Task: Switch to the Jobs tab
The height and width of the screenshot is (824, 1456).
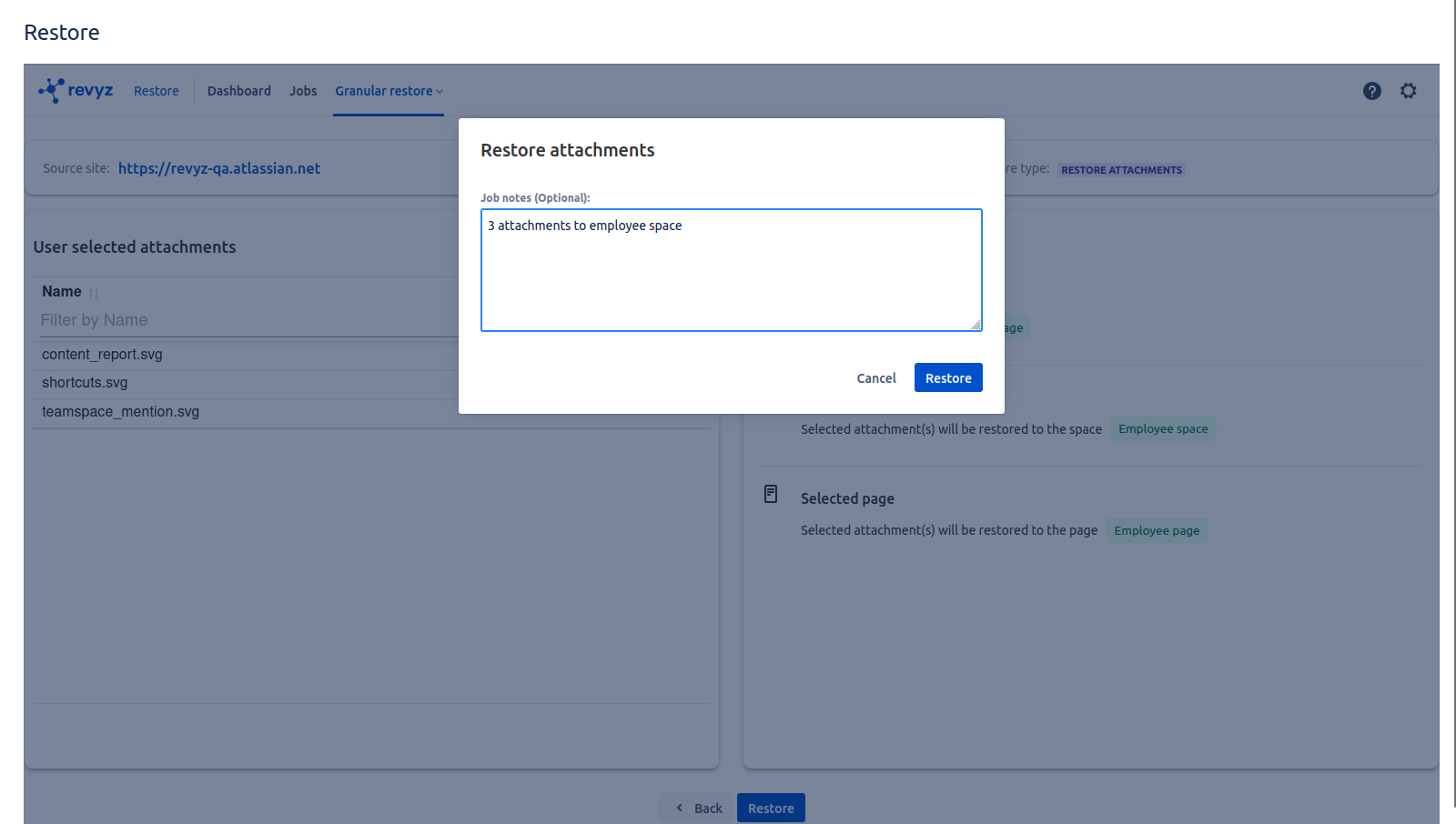Action: 303,91
